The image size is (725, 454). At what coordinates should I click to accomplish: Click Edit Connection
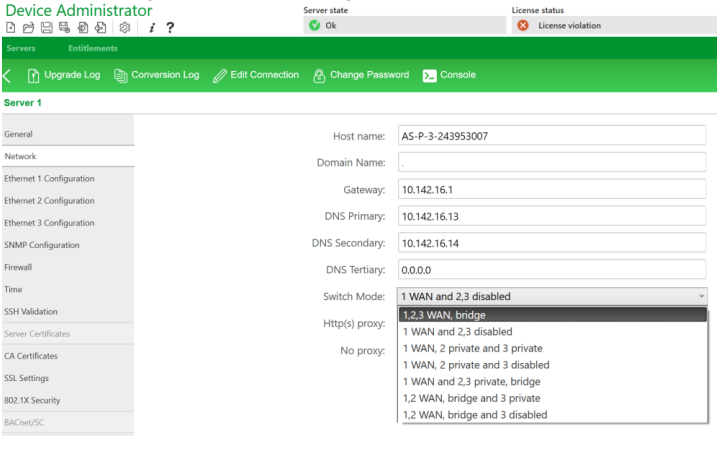[256, 75]
